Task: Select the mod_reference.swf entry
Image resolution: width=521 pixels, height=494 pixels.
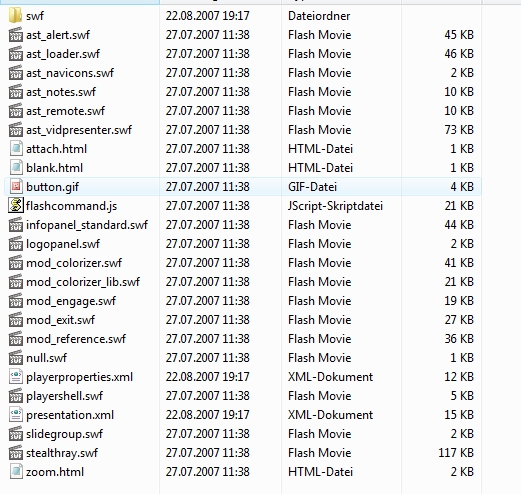Action: (x=76, y=339)
